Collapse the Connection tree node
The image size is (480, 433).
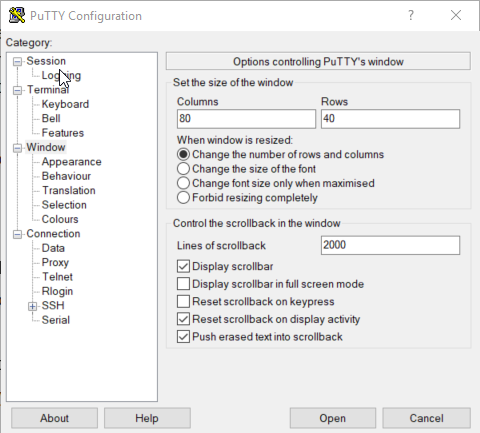[17, 234]
